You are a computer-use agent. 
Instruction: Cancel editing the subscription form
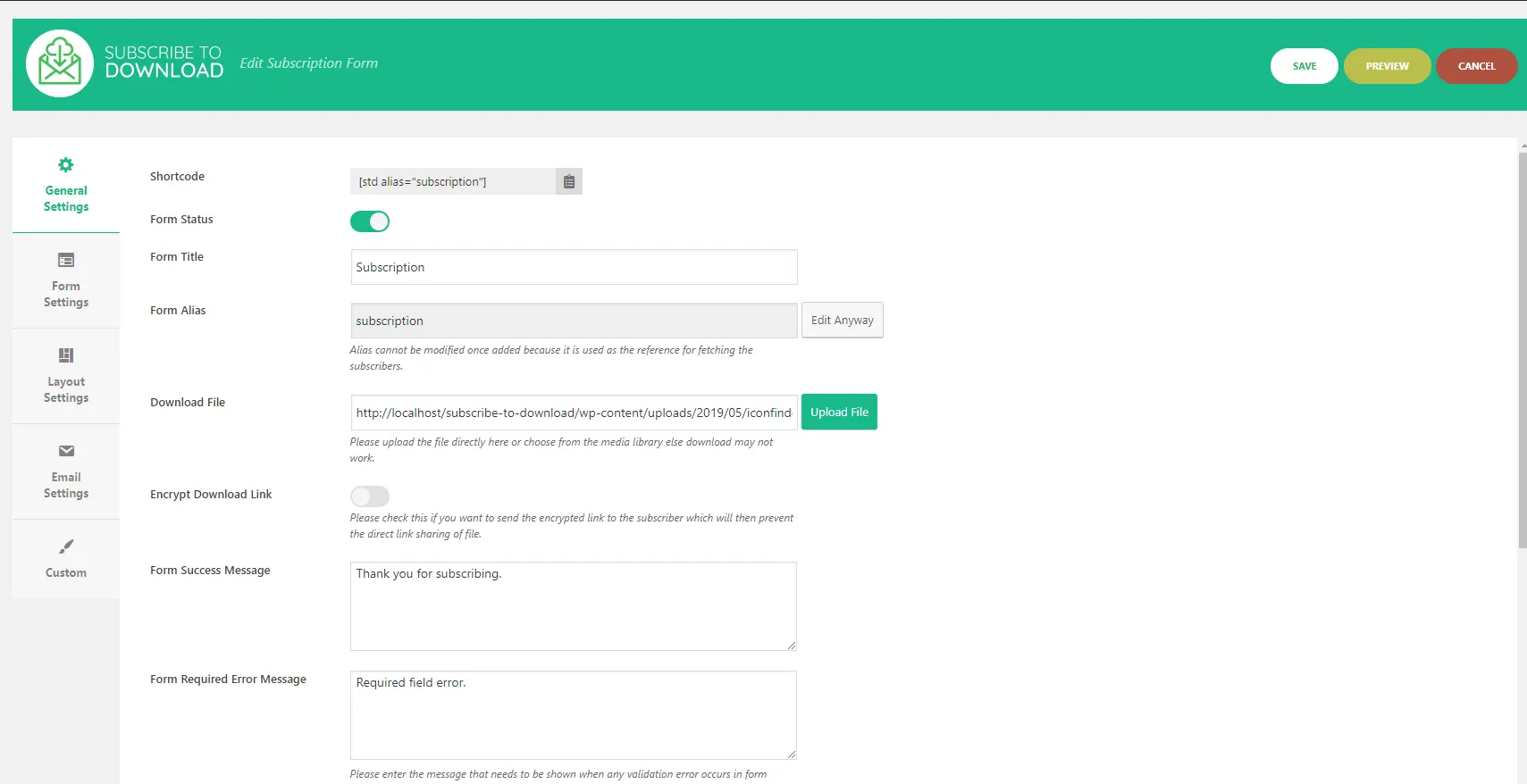(1476, 66)
